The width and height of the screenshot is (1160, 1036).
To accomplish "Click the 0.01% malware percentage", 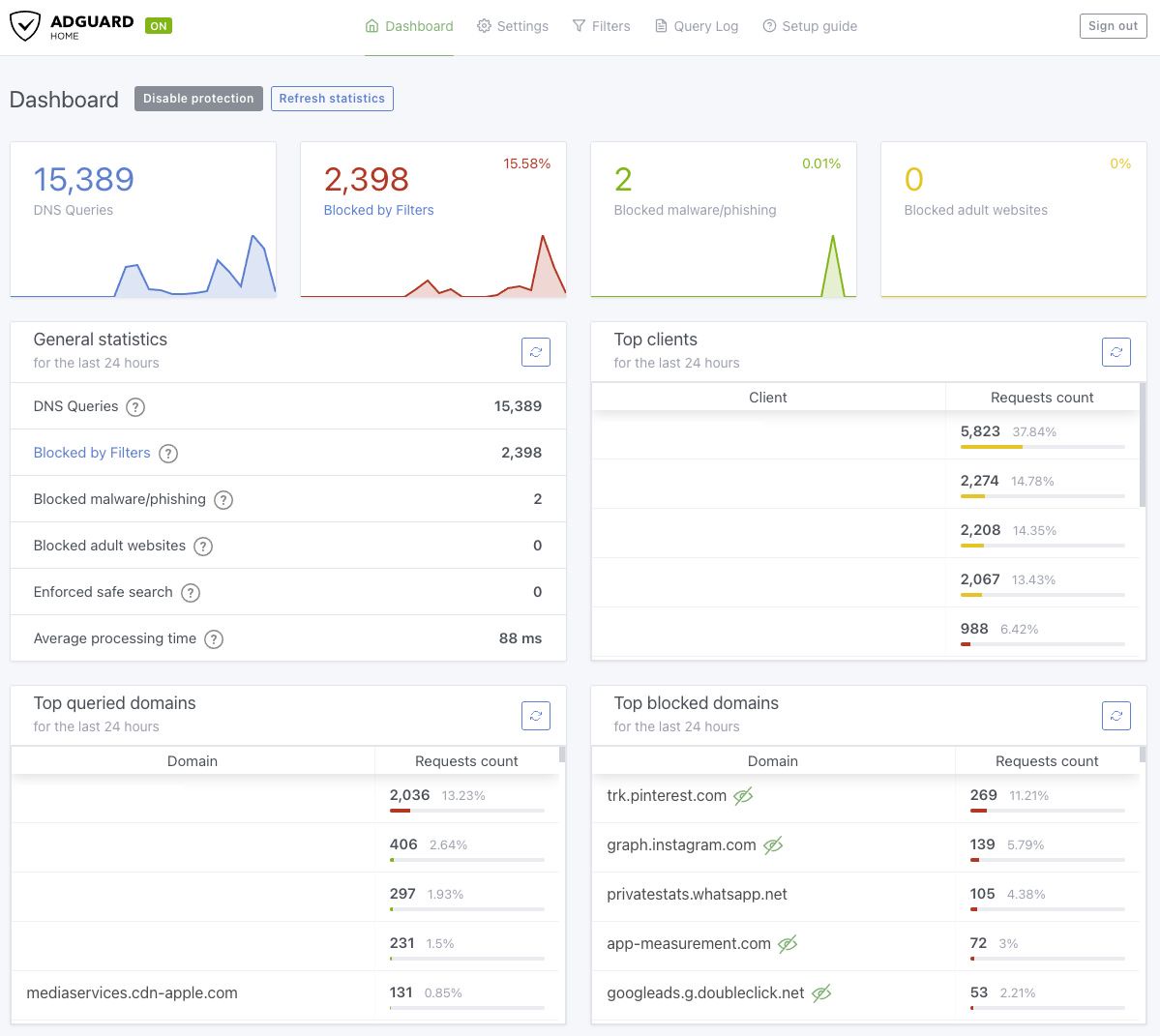I will [x=821, y=163].
